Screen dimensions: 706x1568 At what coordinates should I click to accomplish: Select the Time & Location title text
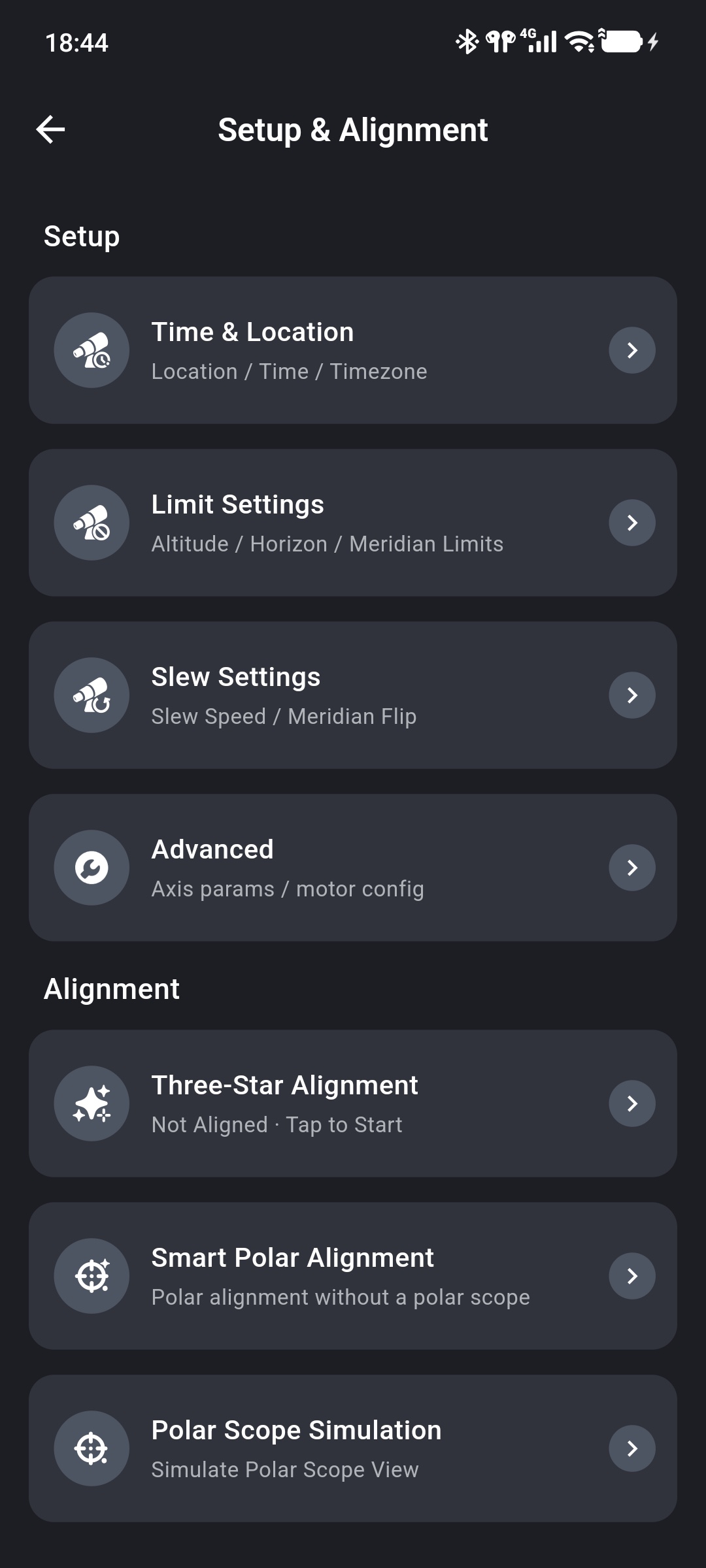click(252, 332)
